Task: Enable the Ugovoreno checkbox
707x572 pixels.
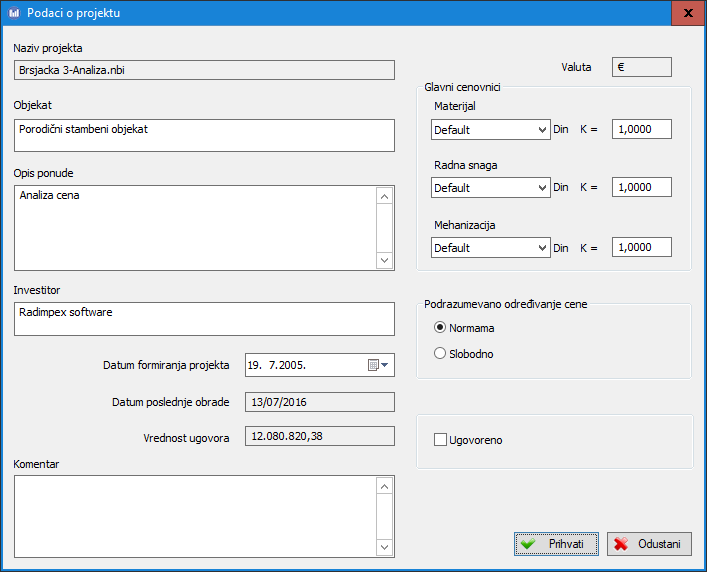Action: coord(441,440)
